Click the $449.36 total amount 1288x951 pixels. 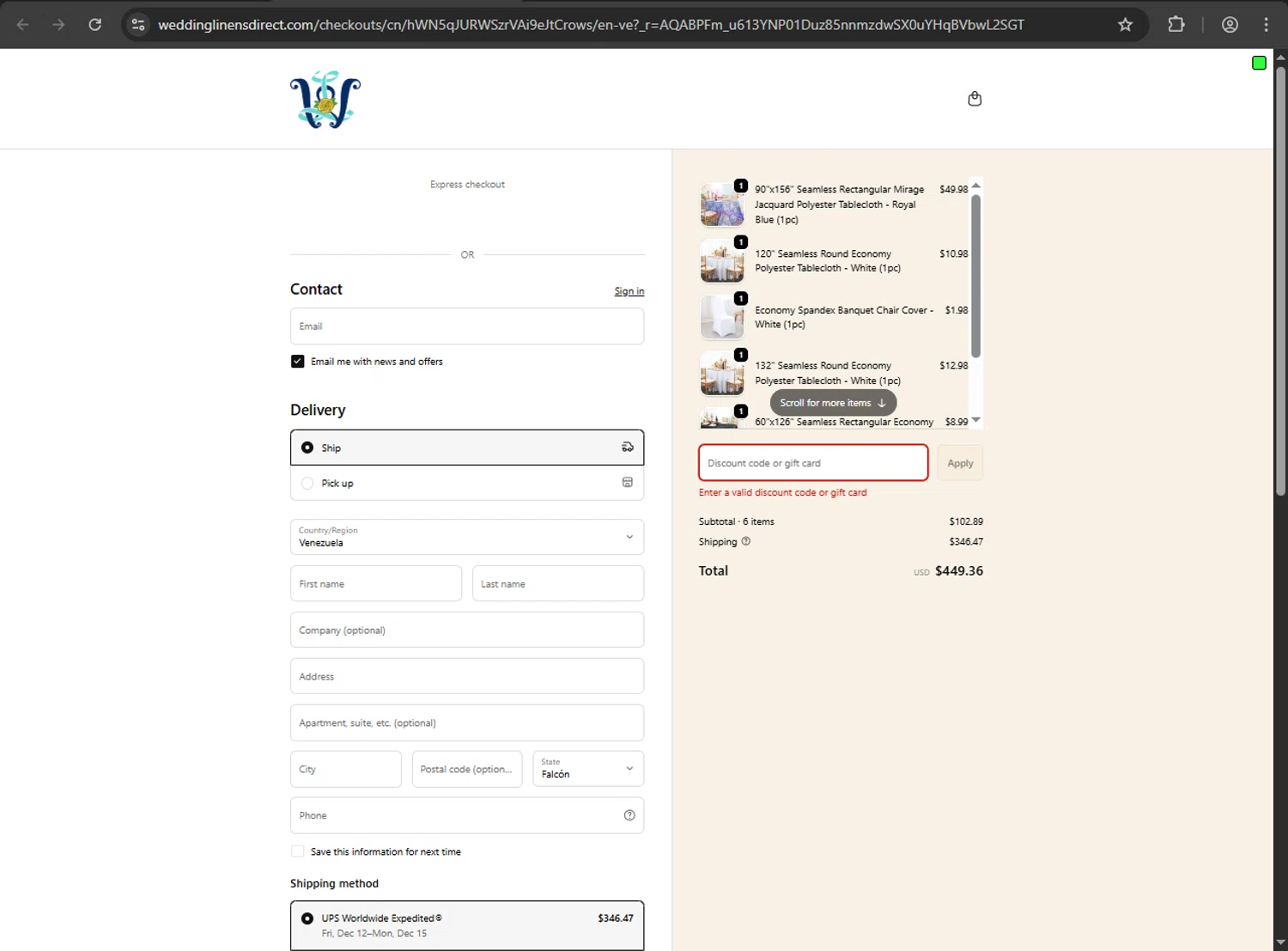[959, 570]
